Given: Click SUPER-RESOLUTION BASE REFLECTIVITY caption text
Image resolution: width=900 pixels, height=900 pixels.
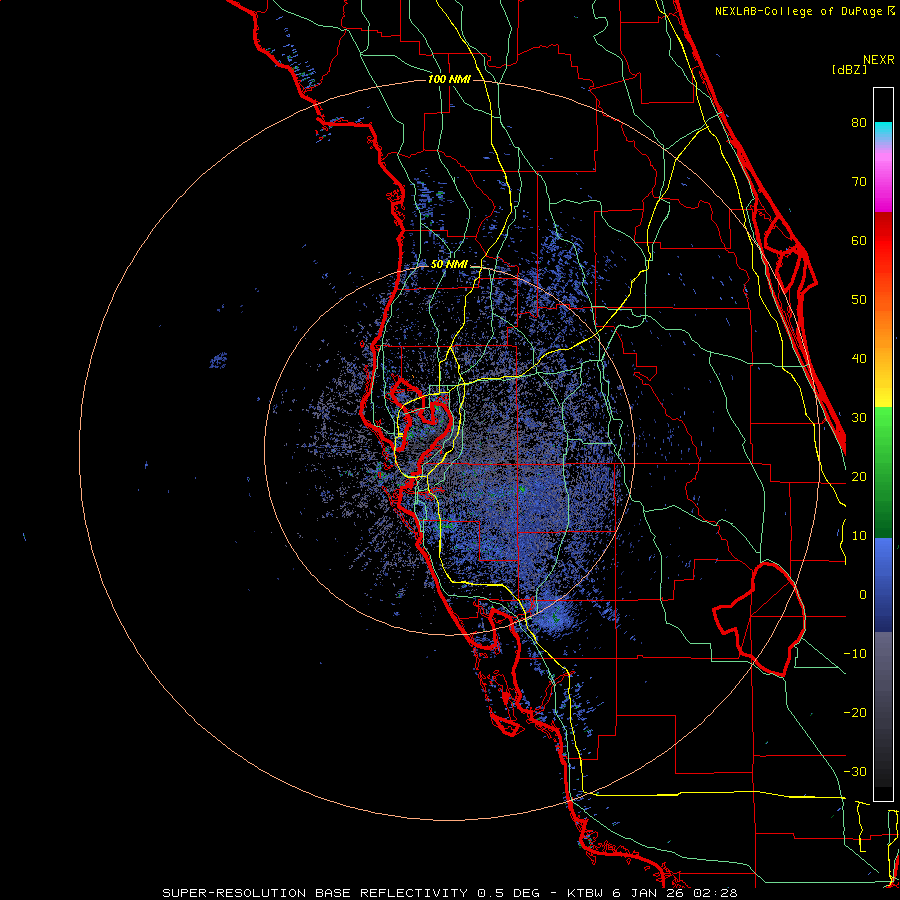Looking at the screenshot, I should [315, 893].
